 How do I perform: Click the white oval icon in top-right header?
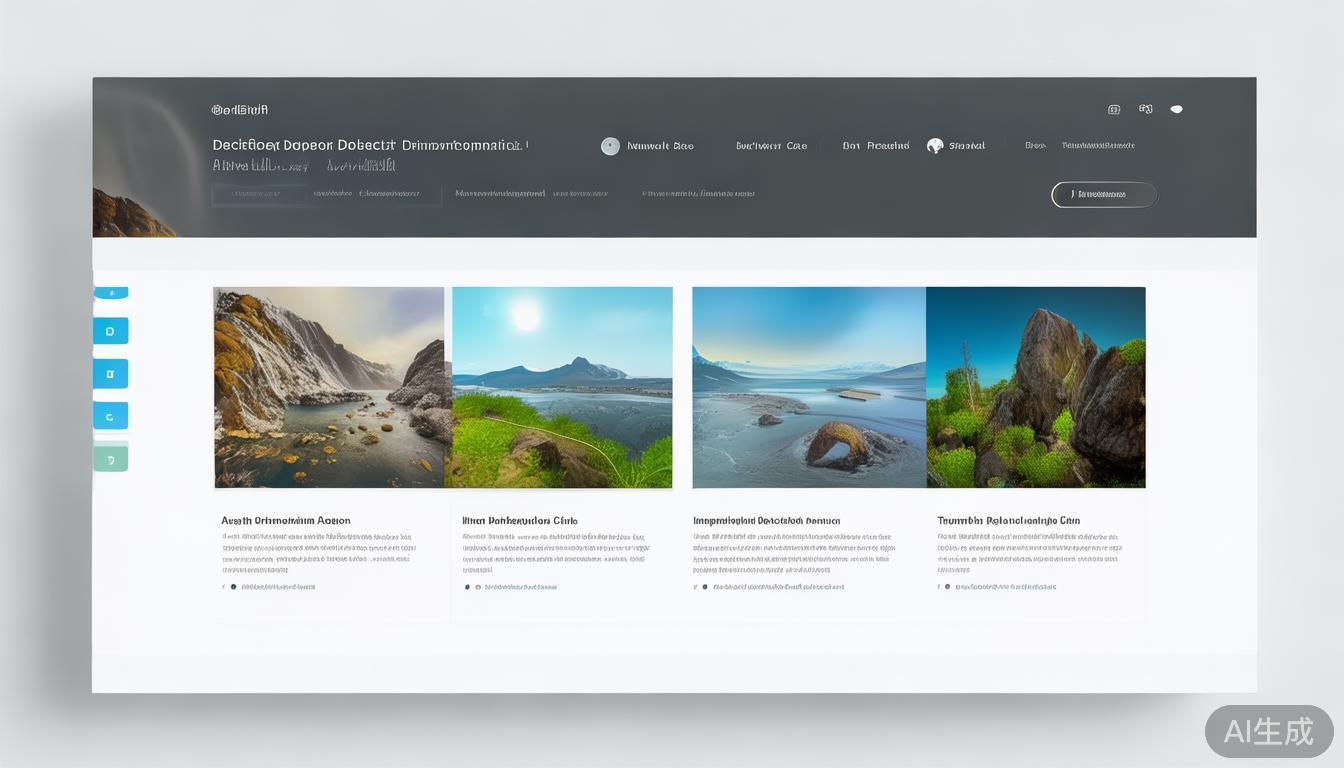tap(1176, 109)
